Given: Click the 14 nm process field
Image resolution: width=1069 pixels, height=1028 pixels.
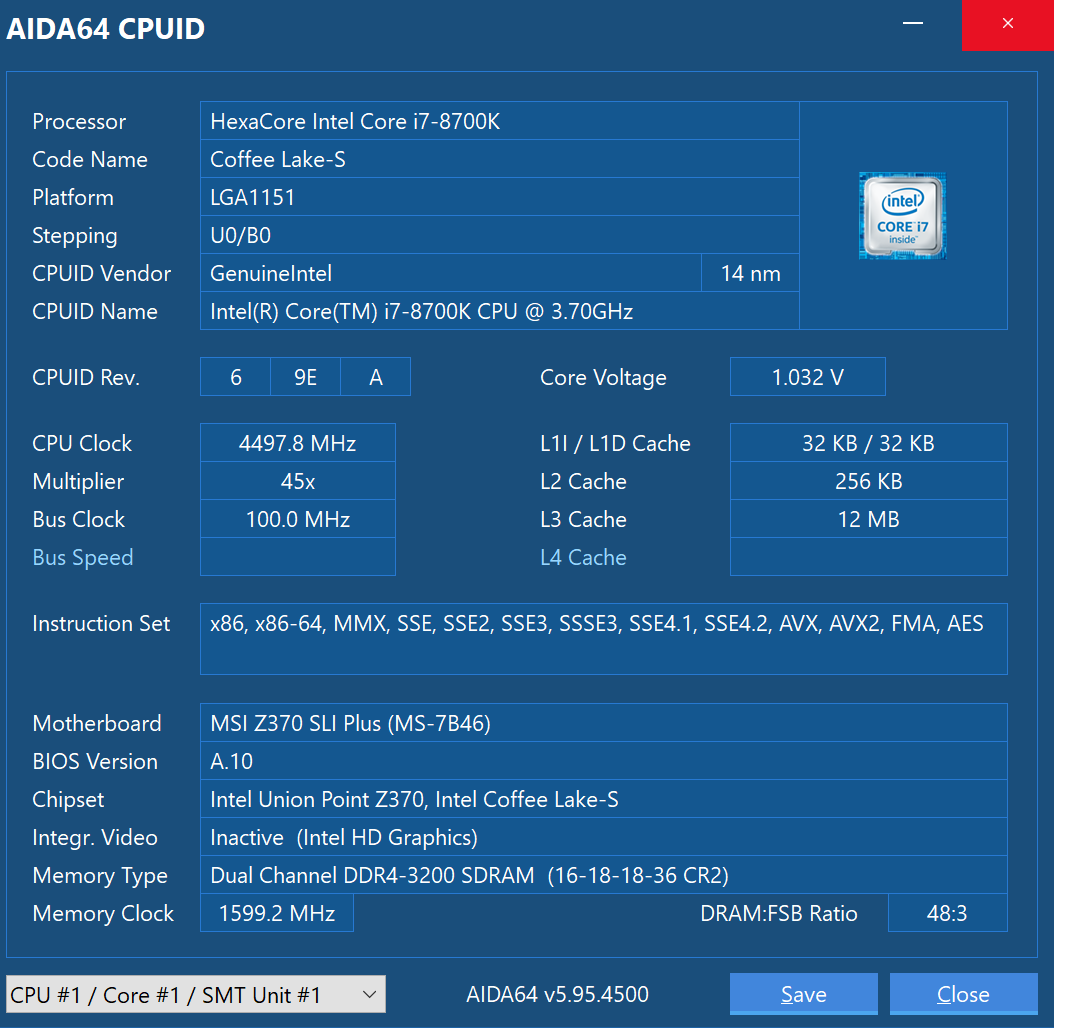Looking at the screenshot, I should point(751,273).
